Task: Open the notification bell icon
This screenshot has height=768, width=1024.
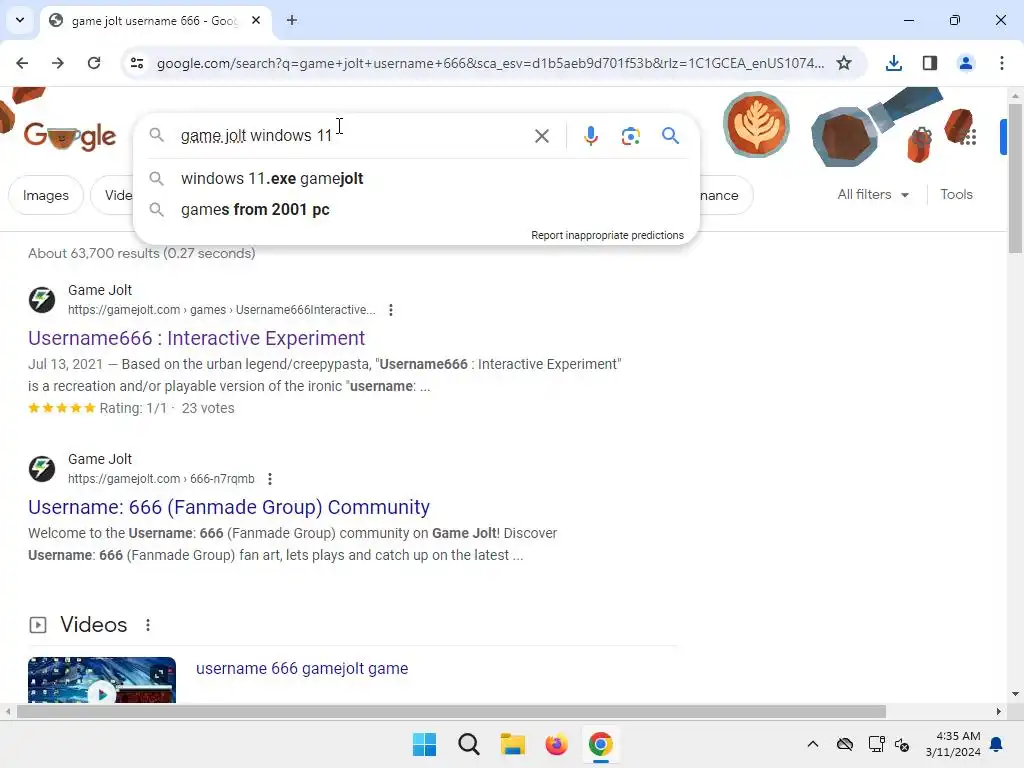Action: pyautogui.click(x=997, y=744)
